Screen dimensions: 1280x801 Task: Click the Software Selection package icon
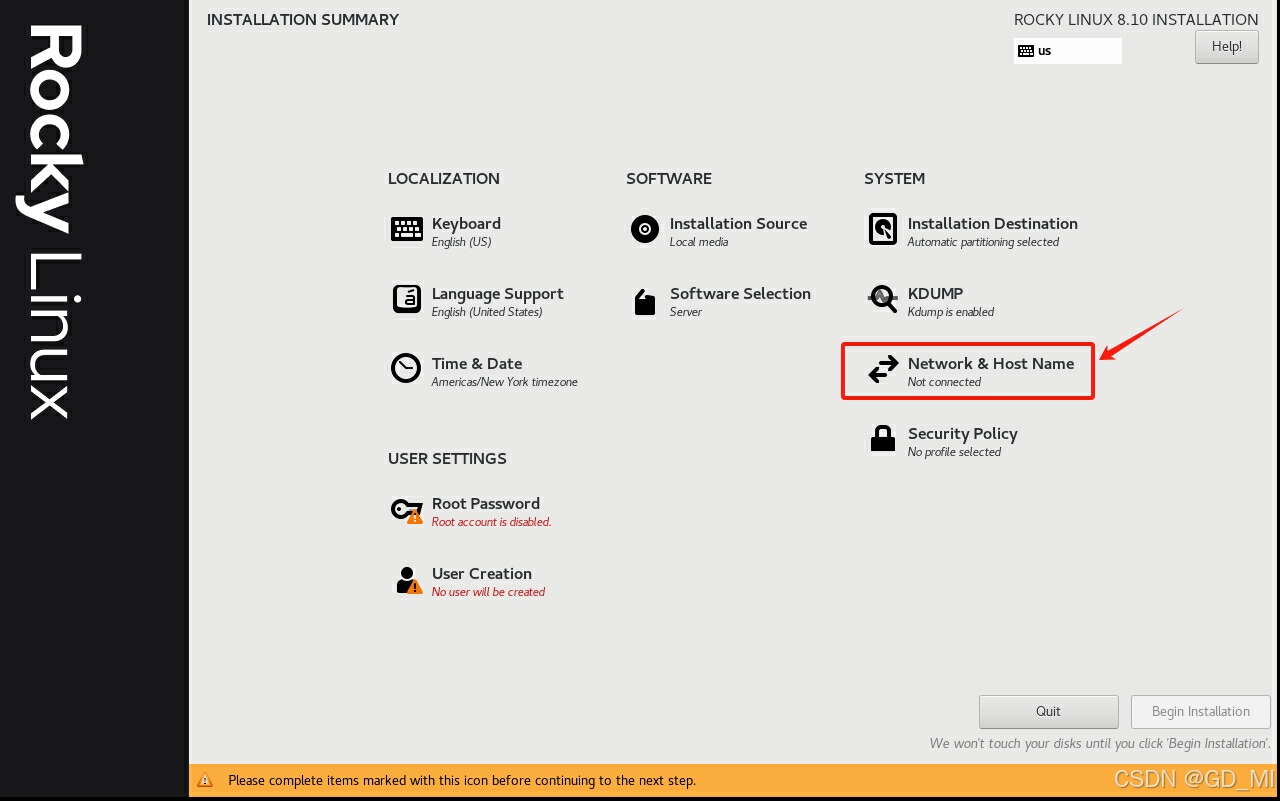pos(645,301)
